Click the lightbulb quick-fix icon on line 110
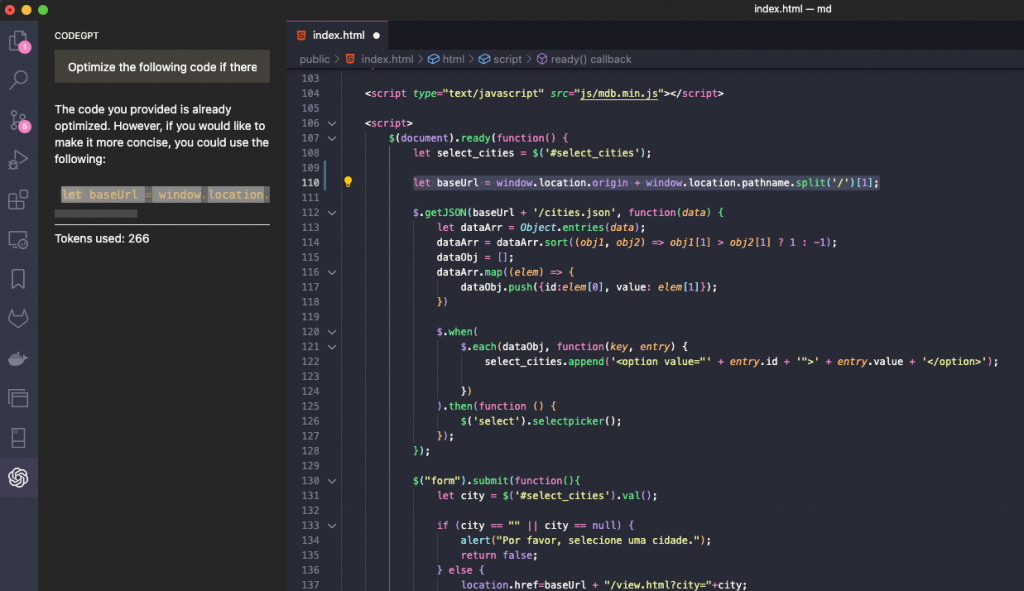 click(348, 182)
